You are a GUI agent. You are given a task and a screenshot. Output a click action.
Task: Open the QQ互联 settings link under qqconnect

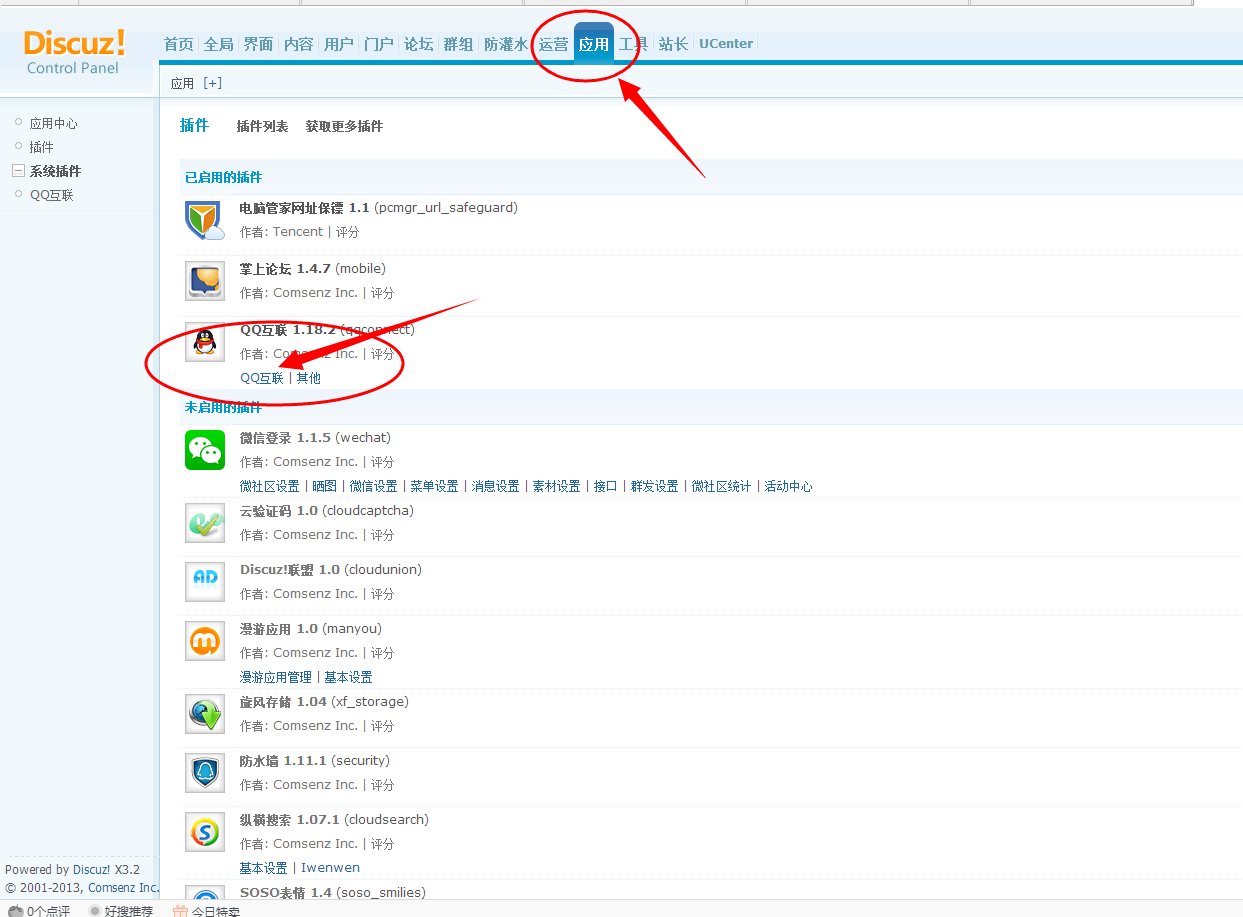[x=262, y=378]
